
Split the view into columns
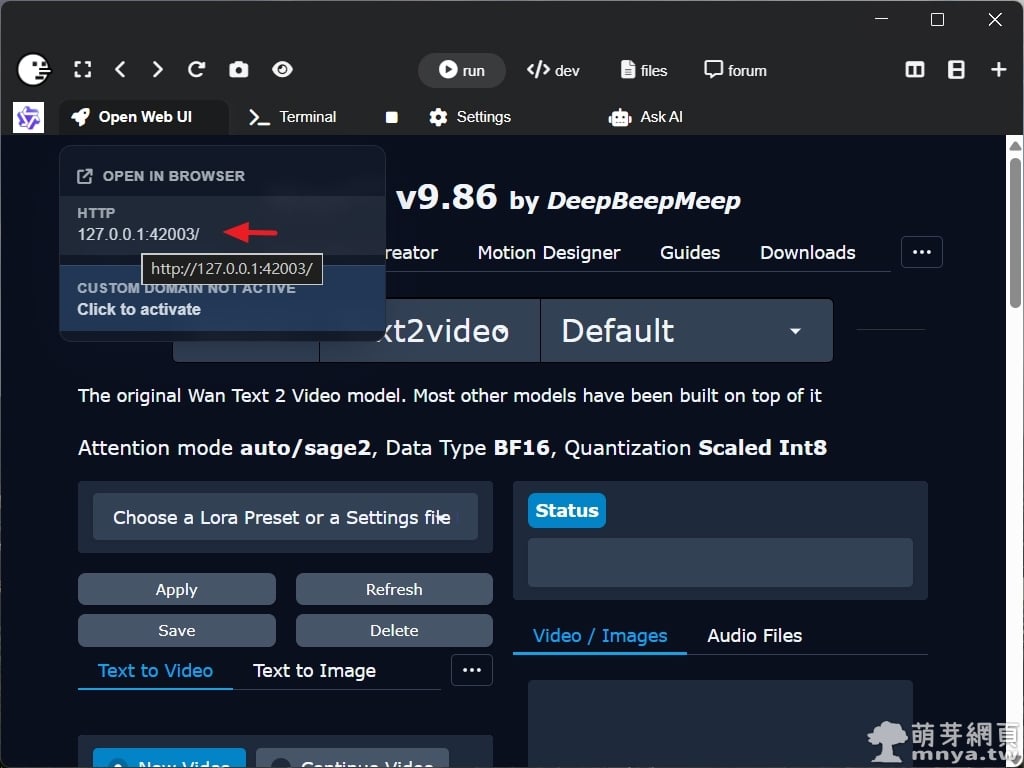[914, 69]
